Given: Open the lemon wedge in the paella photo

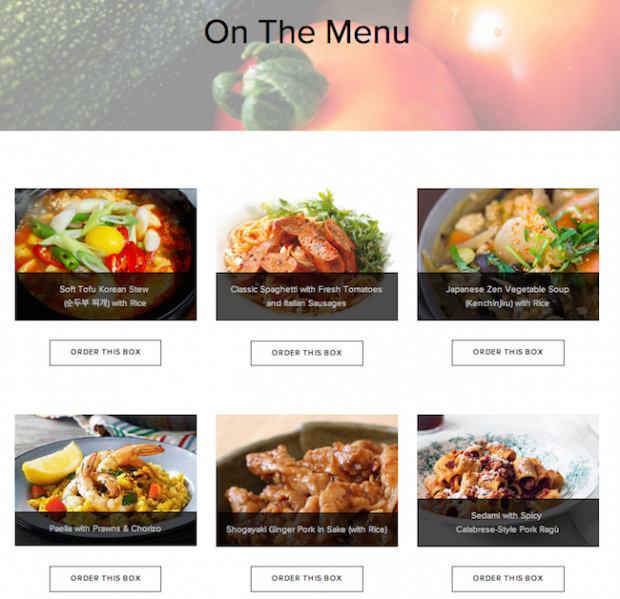Looking at the screenshot, I should click(x=52, y=463).
